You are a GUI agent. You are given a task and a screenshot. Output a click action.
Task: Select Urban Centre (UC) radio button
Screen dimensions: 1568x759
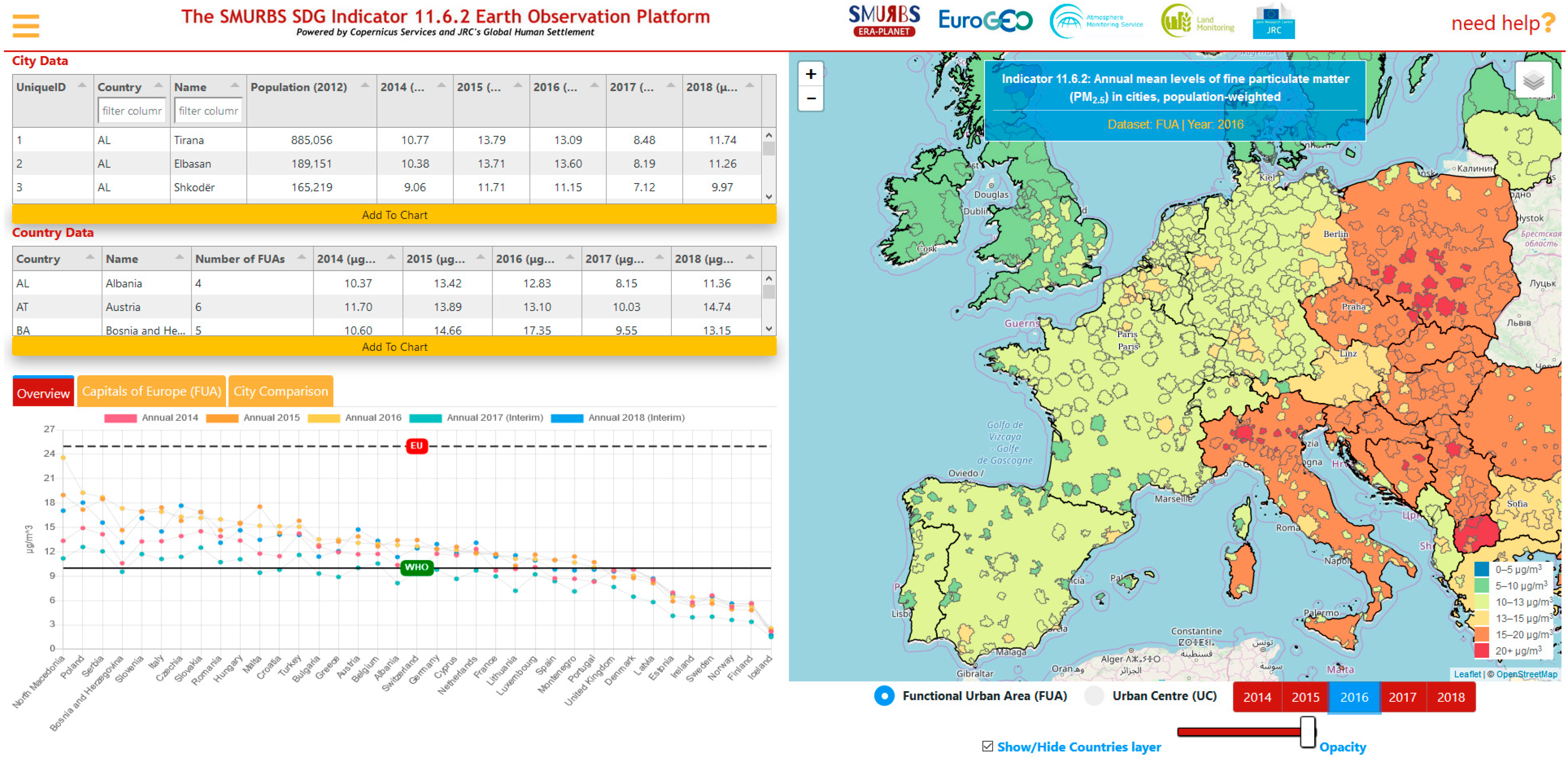pyautogui.click(x=1094, y=696)
